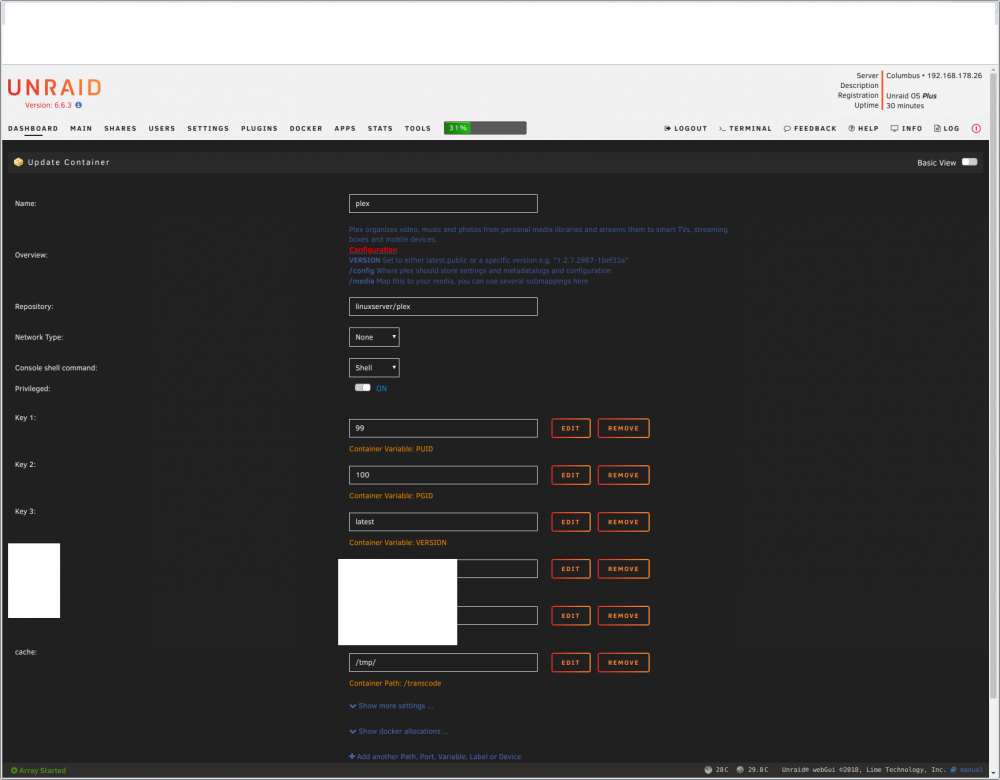Click the 31% usage progress bar

click(x=485, y=128)
